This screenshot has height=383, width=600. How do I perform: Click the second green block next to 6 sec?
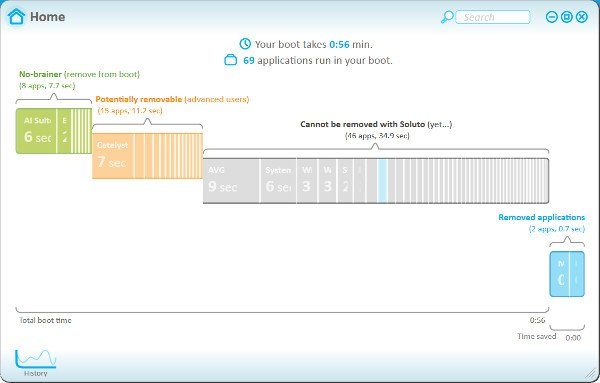click(64, 131)
